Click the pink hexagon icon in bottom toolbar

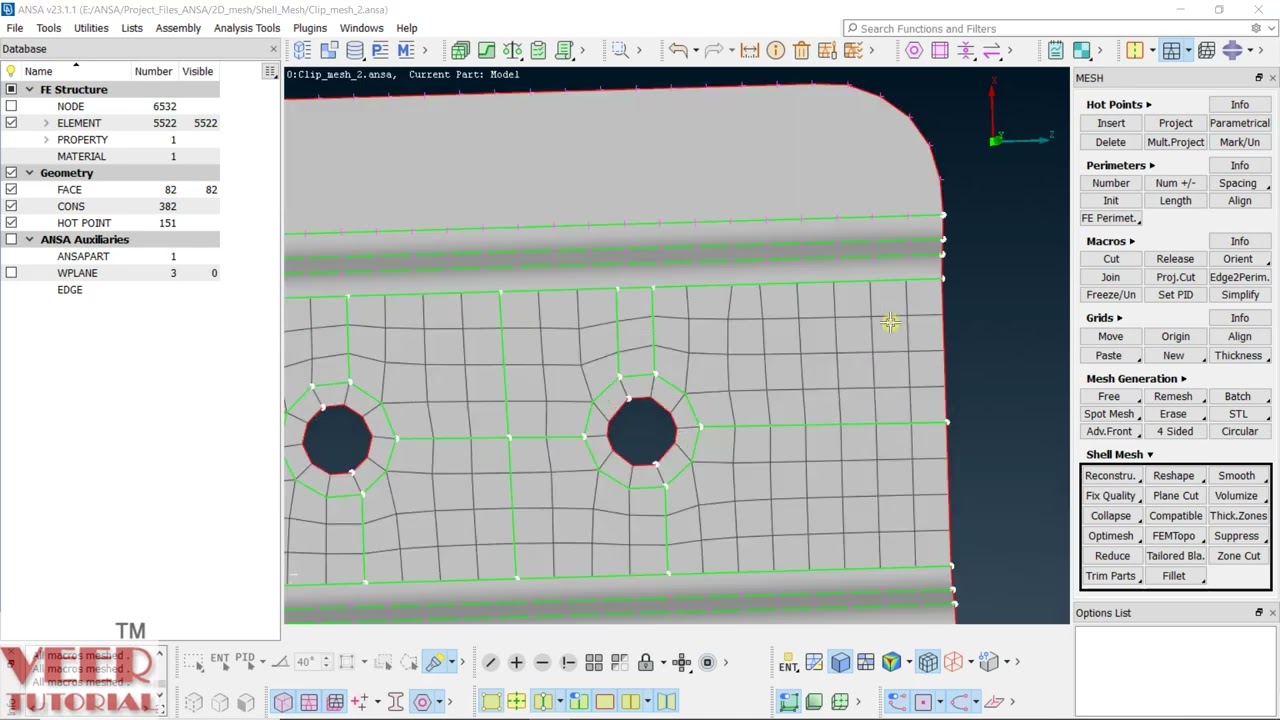pyautogui.click(x=422, y=702)
